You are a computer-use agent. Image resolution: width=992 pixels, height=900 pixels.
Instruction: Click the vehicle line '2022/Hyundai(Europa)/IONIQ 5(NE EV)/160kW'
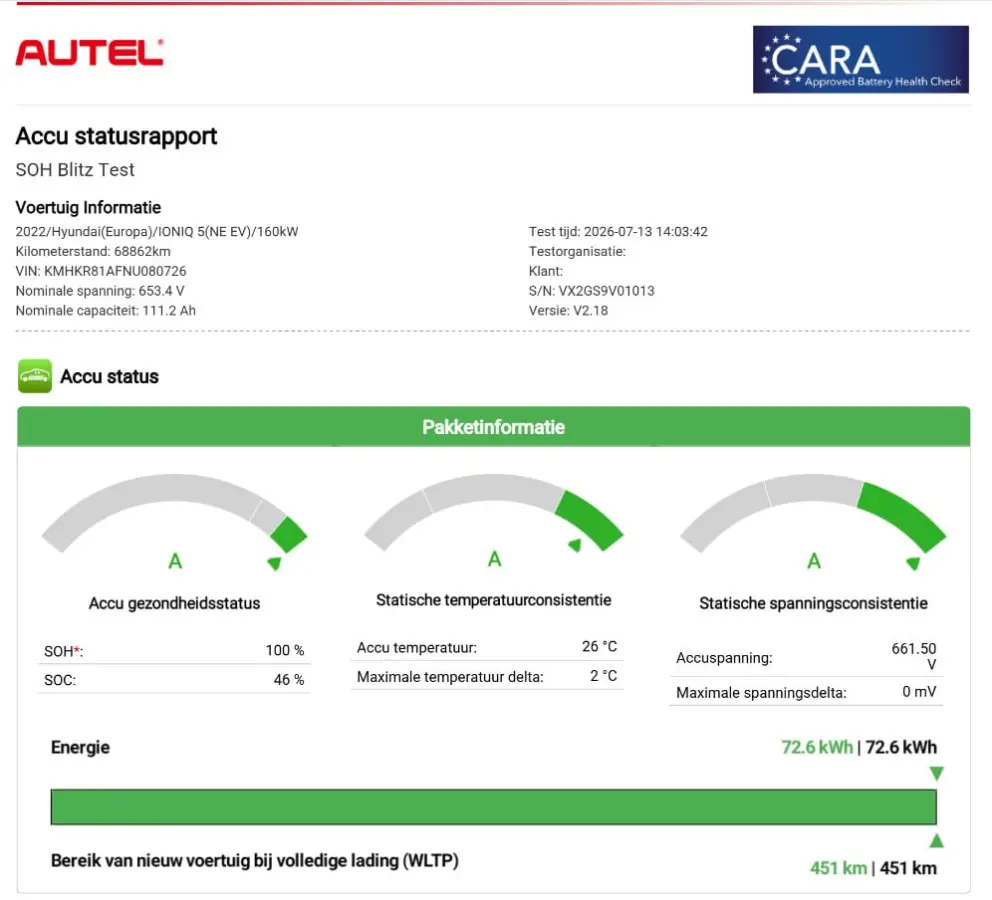[x=157, y=231]
